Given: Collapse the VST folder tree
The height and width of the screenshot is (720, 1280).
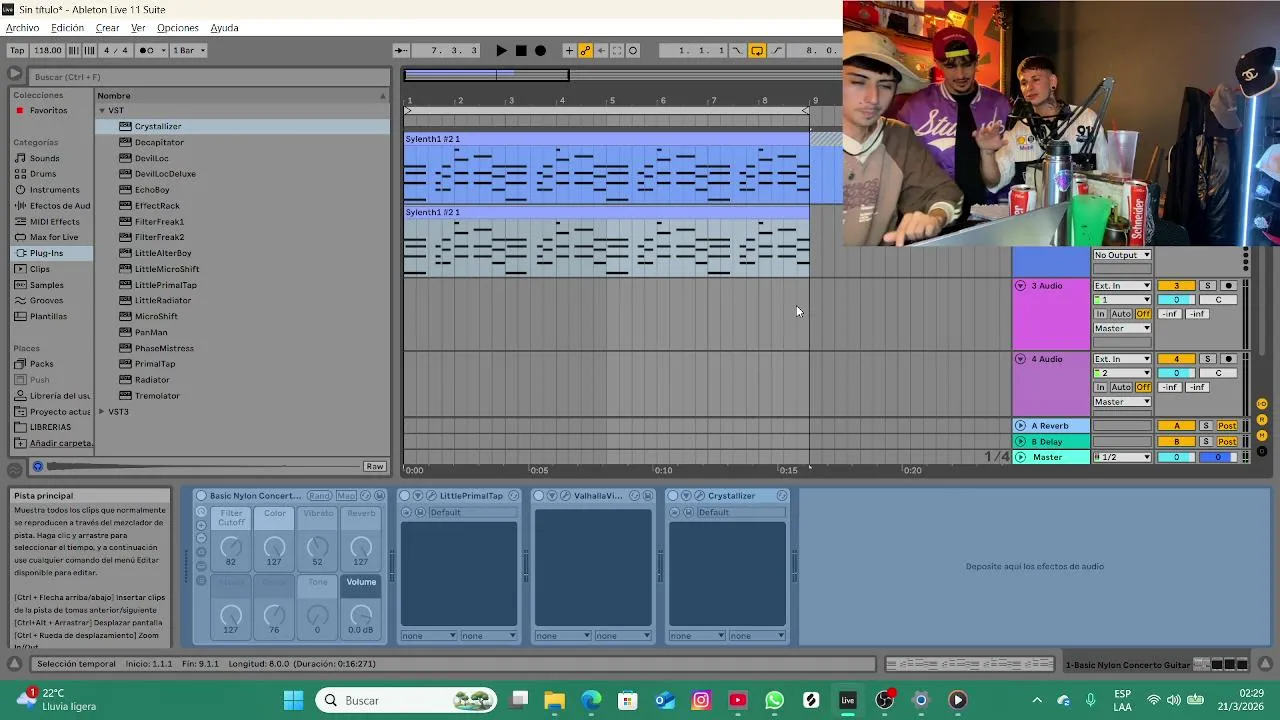Looking at the screenshot, I should coord(102,111).
